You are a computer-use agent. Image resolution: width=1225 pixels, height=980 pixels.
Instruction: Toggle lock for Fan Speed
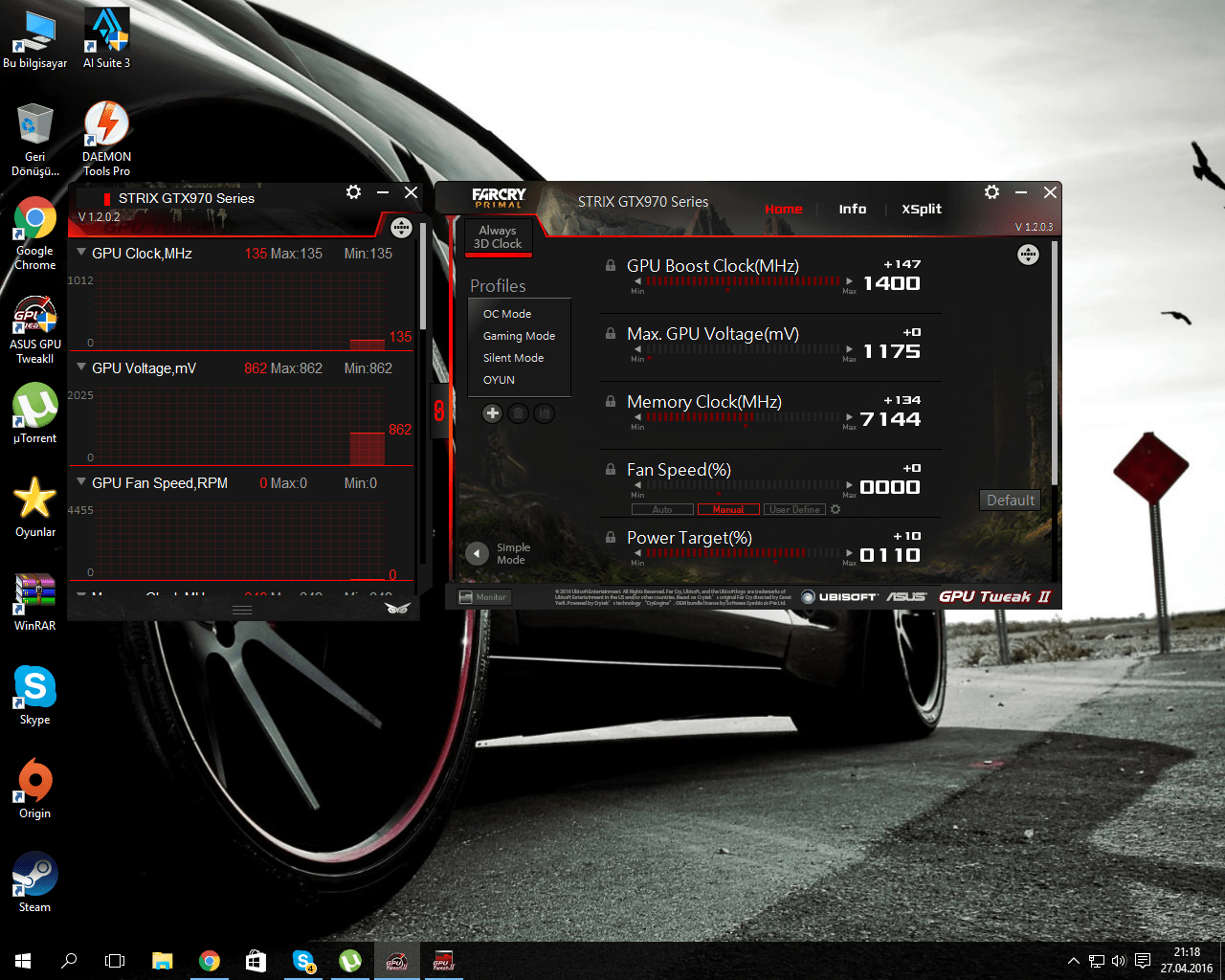click(611, 469)
